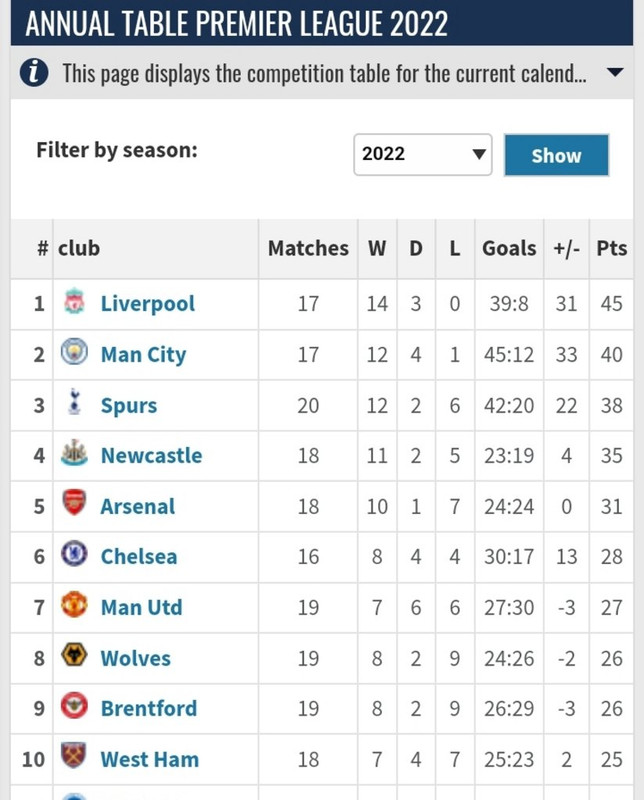The image size is (644, 800).
Task: Click the West Ham crest icon
Action: [x=75, y=756]
